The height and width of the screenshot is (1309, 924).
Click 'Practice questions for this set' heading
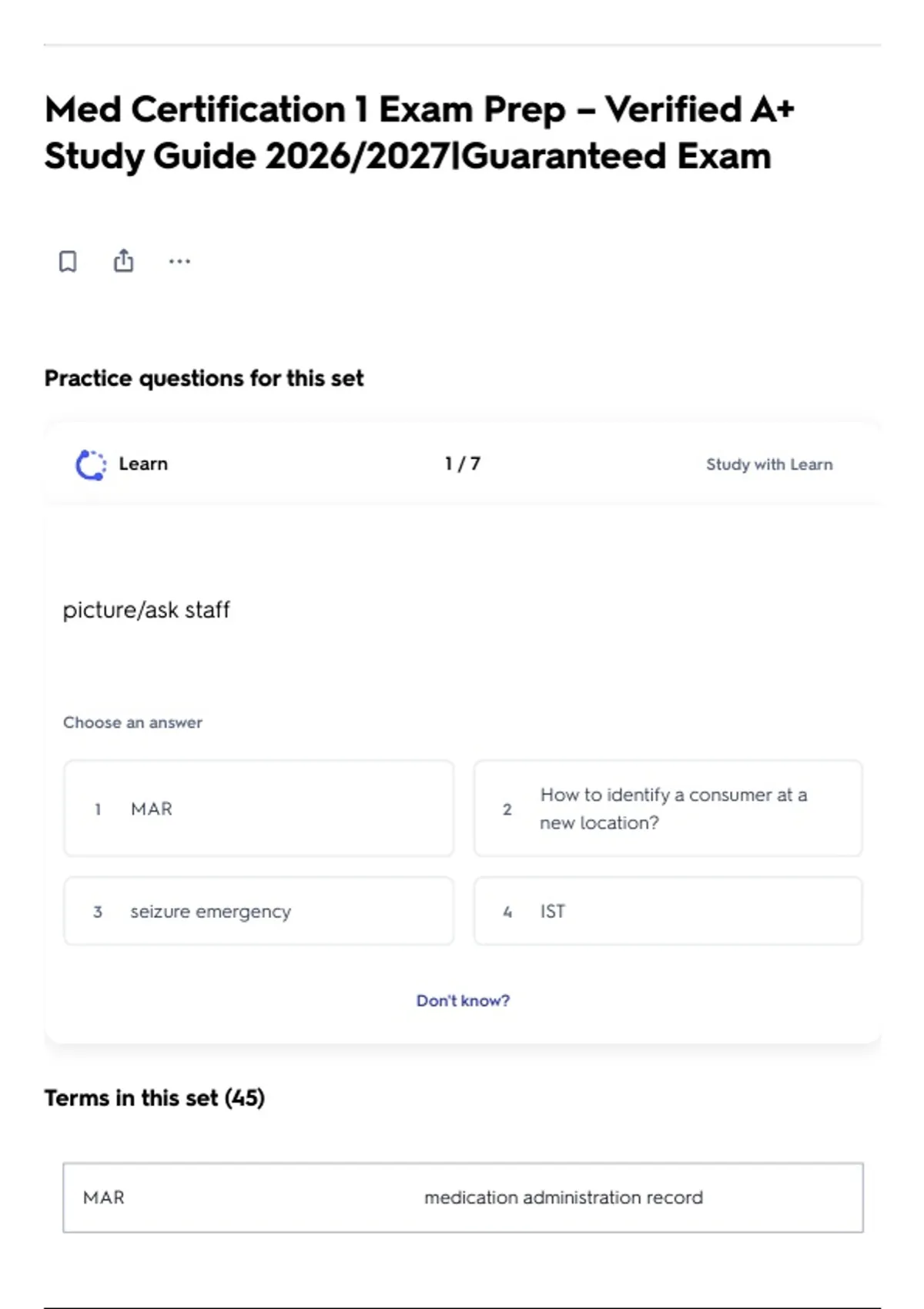click(x=204, y=378)
